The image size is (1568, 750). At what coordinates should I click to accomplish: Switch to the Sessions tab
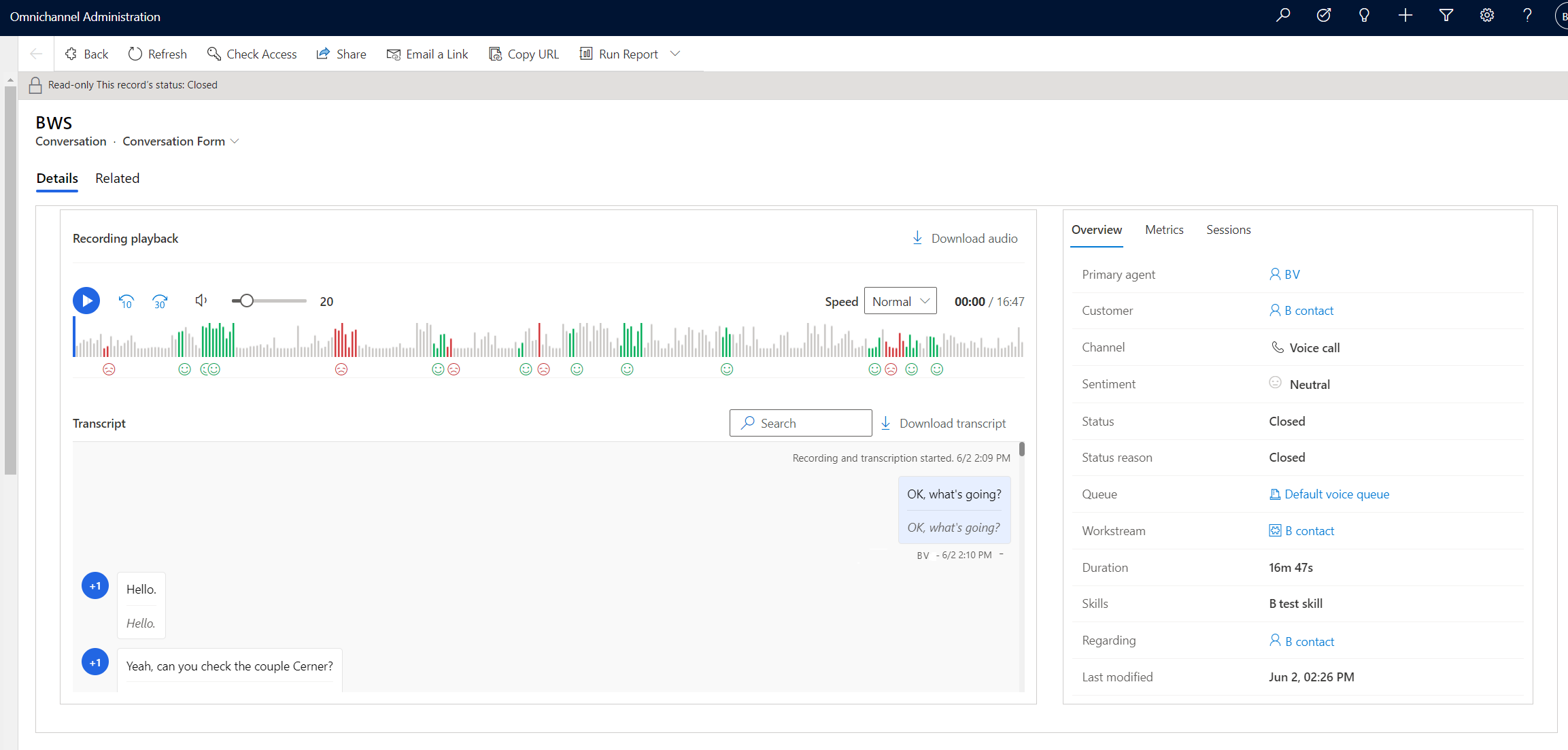pos(1227,229)
